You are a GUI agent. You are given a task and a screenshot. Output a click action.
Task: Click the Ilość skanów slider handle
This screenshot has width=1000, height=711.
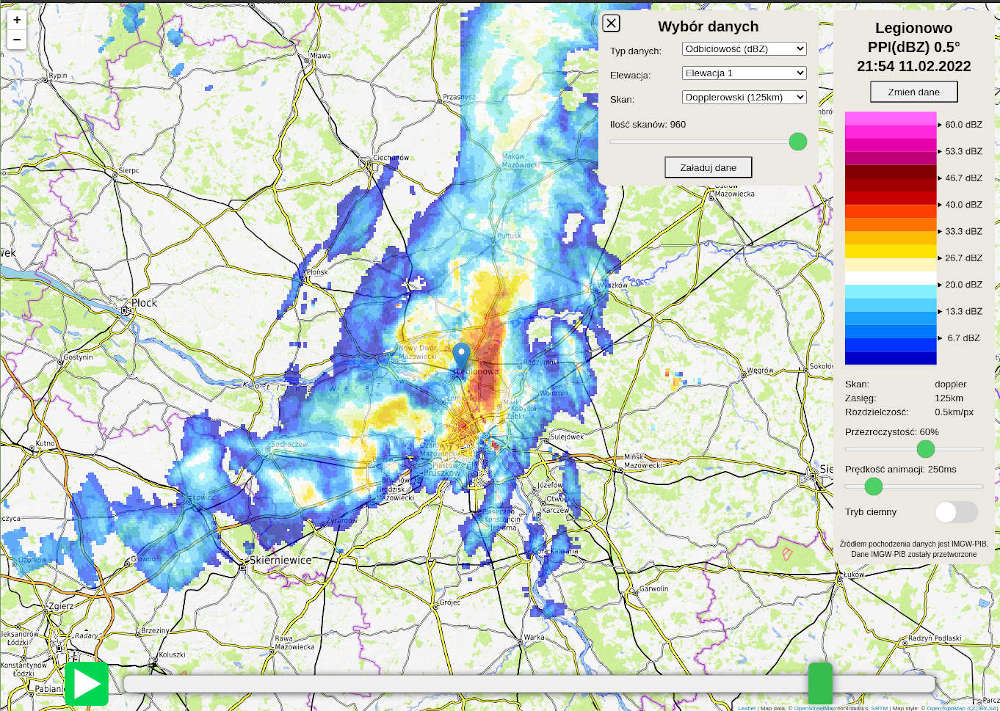[x=798, y=141]
